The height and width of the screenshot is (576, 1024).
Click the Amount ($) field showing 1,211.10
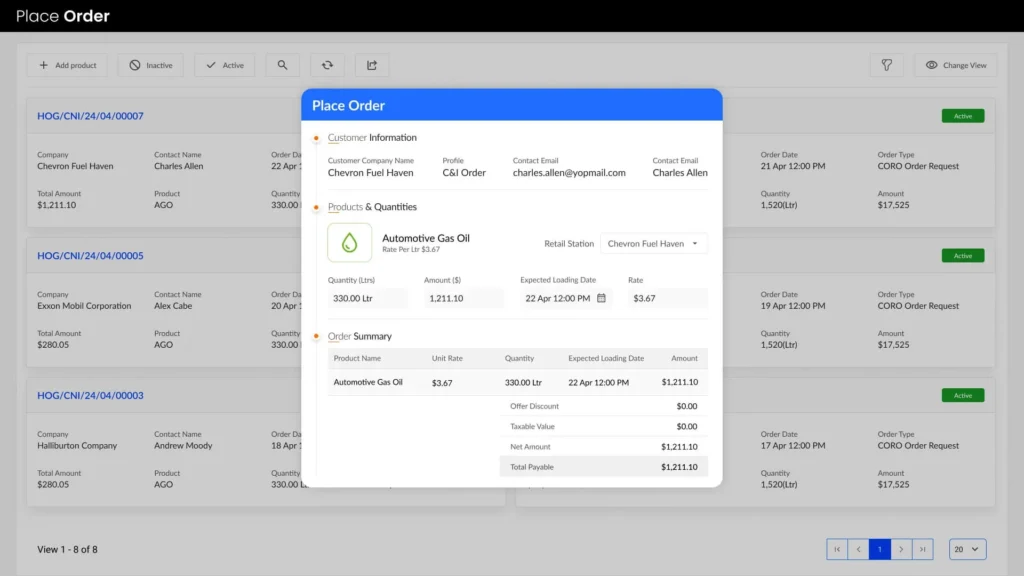point(463,298)
